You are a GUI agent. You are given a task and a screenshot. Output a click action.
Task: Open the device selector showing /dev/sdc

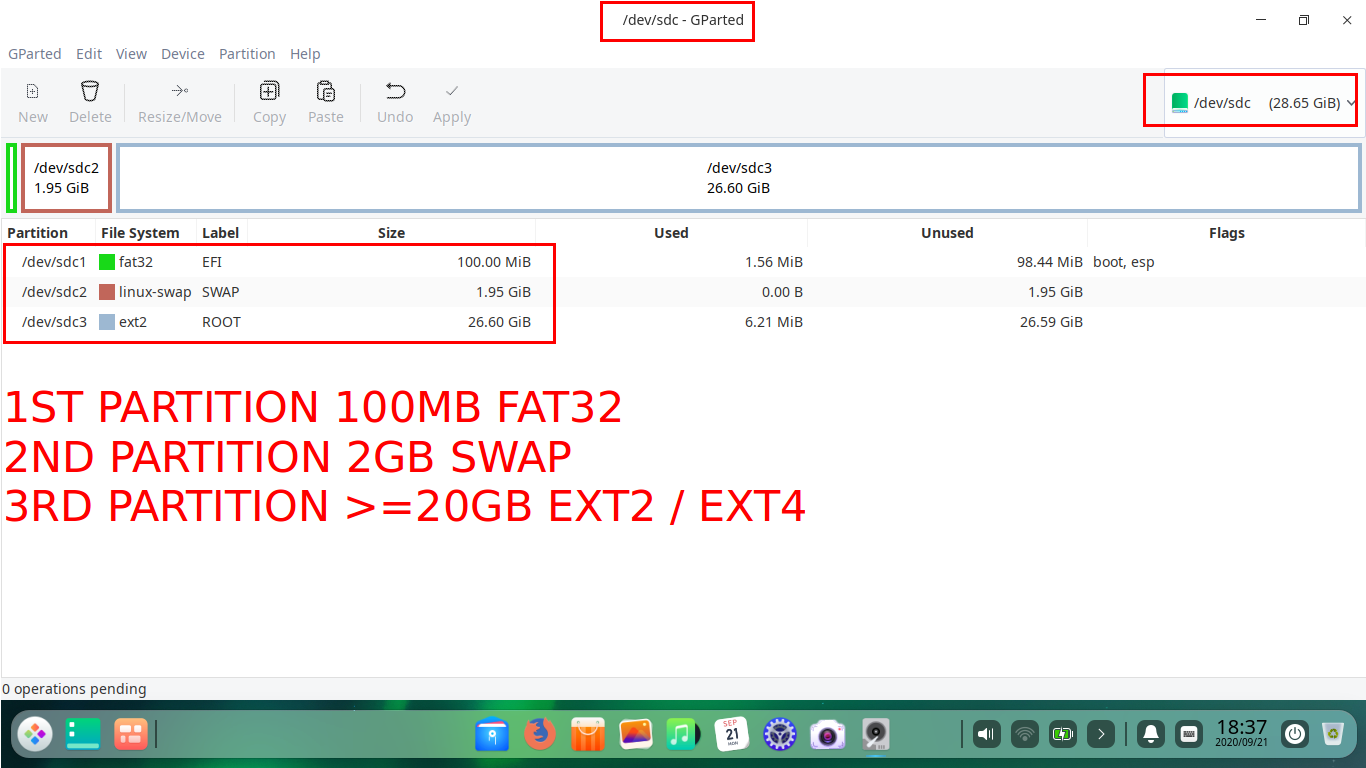click(x=1251, y=101)
